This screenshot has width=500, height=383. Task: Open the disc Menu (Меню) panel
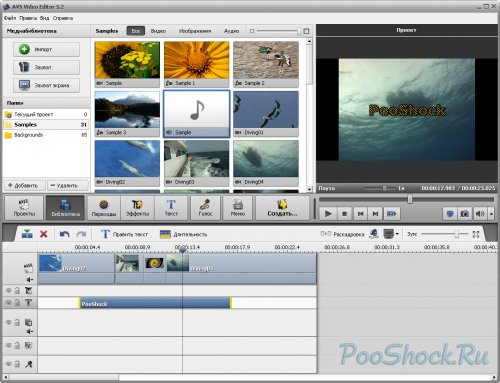coord(238,208)
